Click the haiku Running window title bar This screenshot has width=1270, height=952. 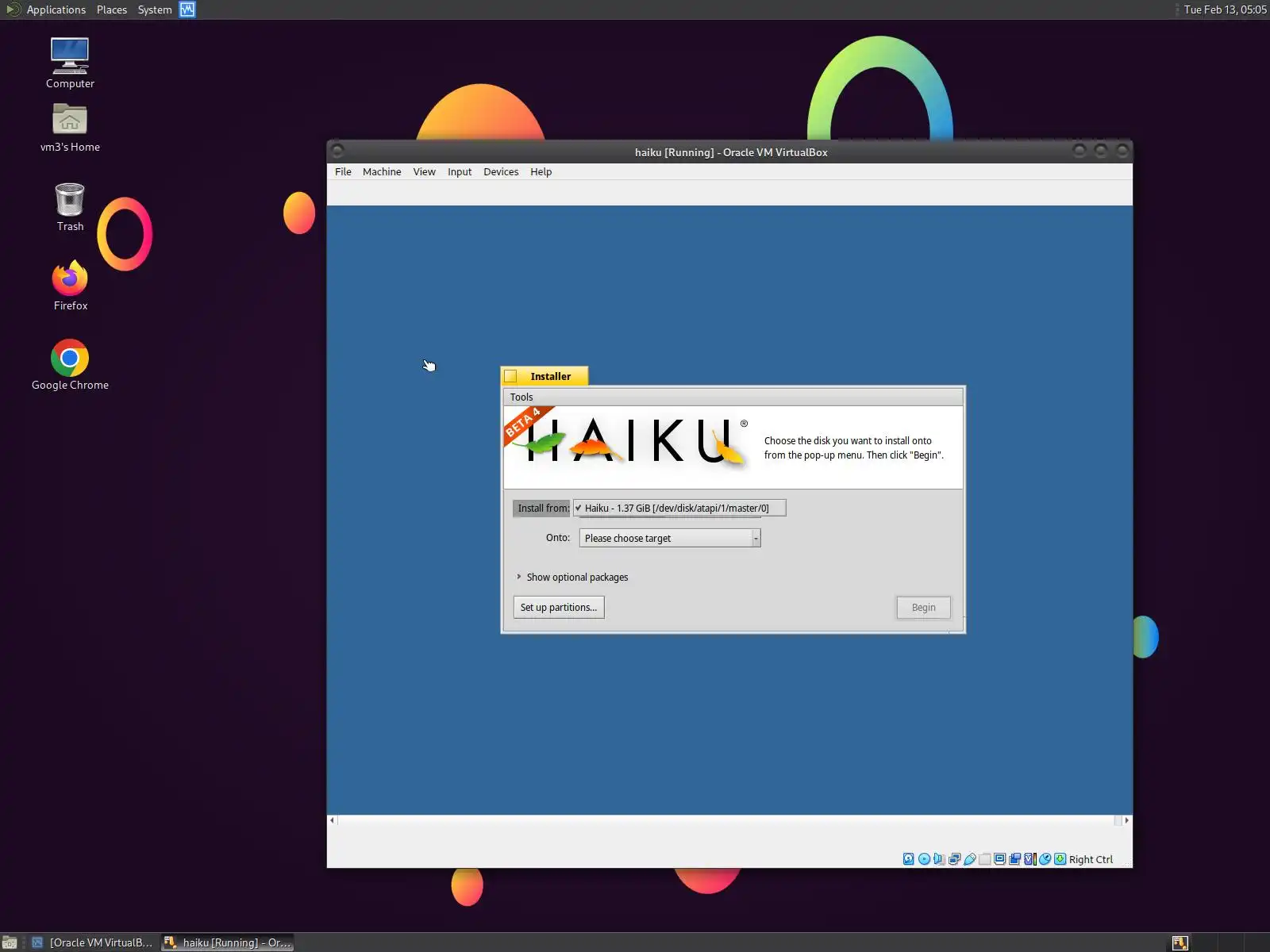(730, 152)
